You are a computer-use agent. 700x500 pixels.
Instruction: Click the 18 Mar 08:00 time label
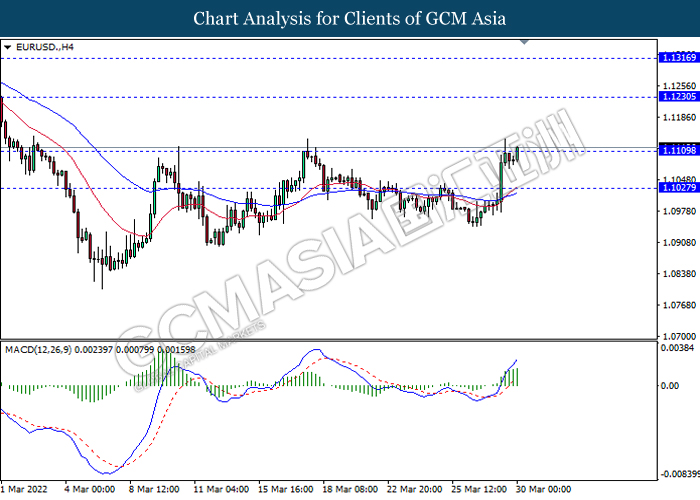pos(350,489)
